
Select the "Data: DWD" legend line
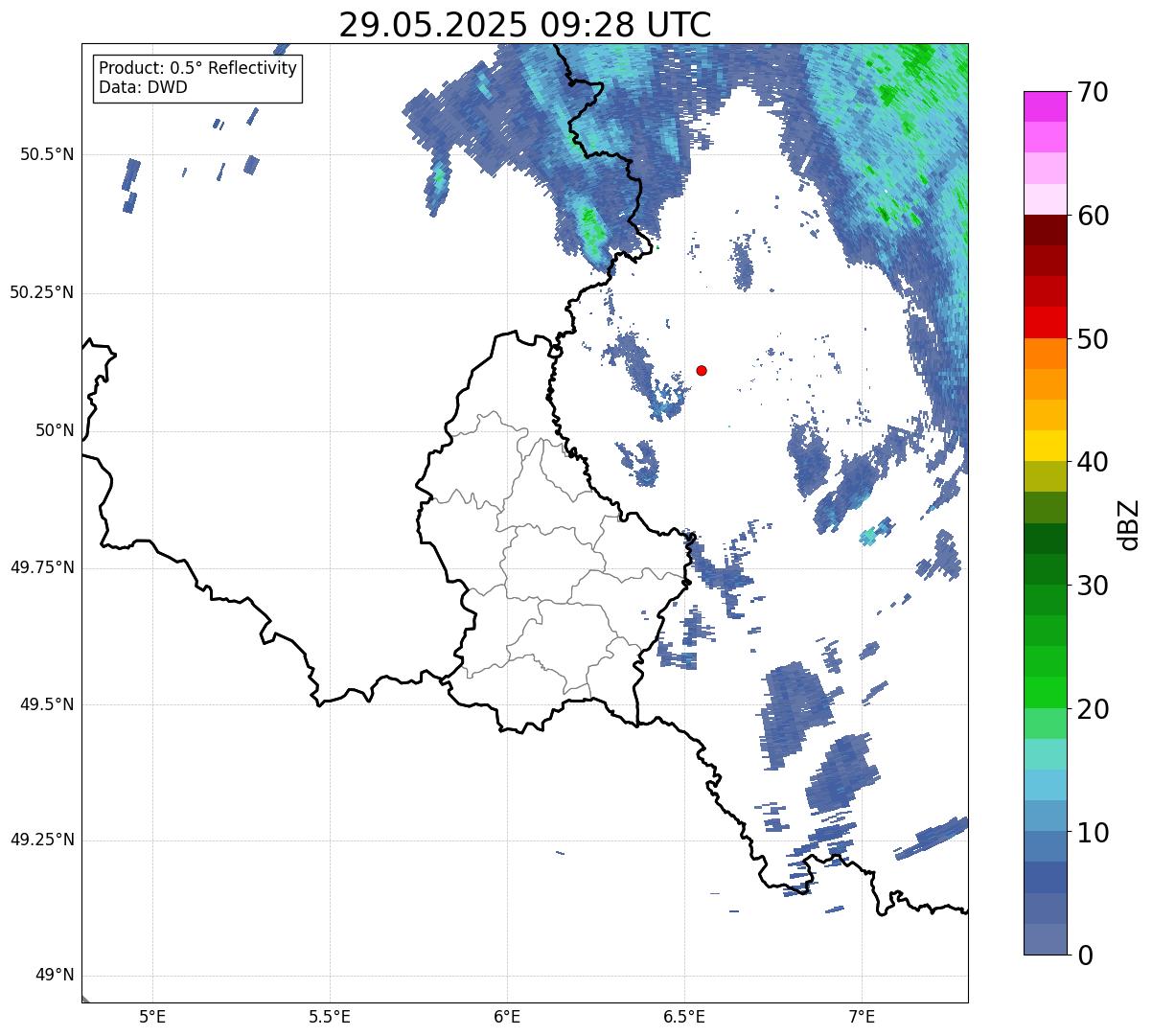click(x=143, y=87)
